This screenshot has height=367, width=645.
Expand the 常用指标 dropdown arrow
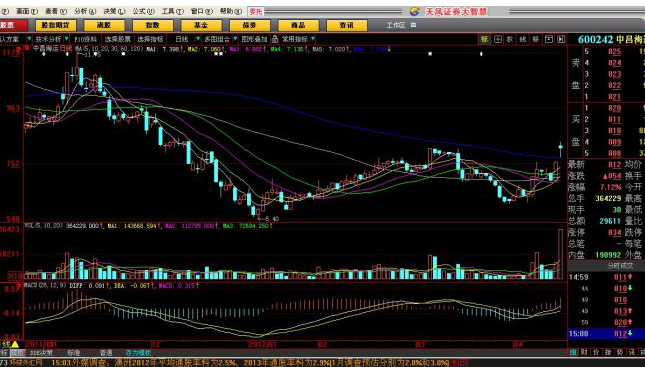click(x=313, y=39)
